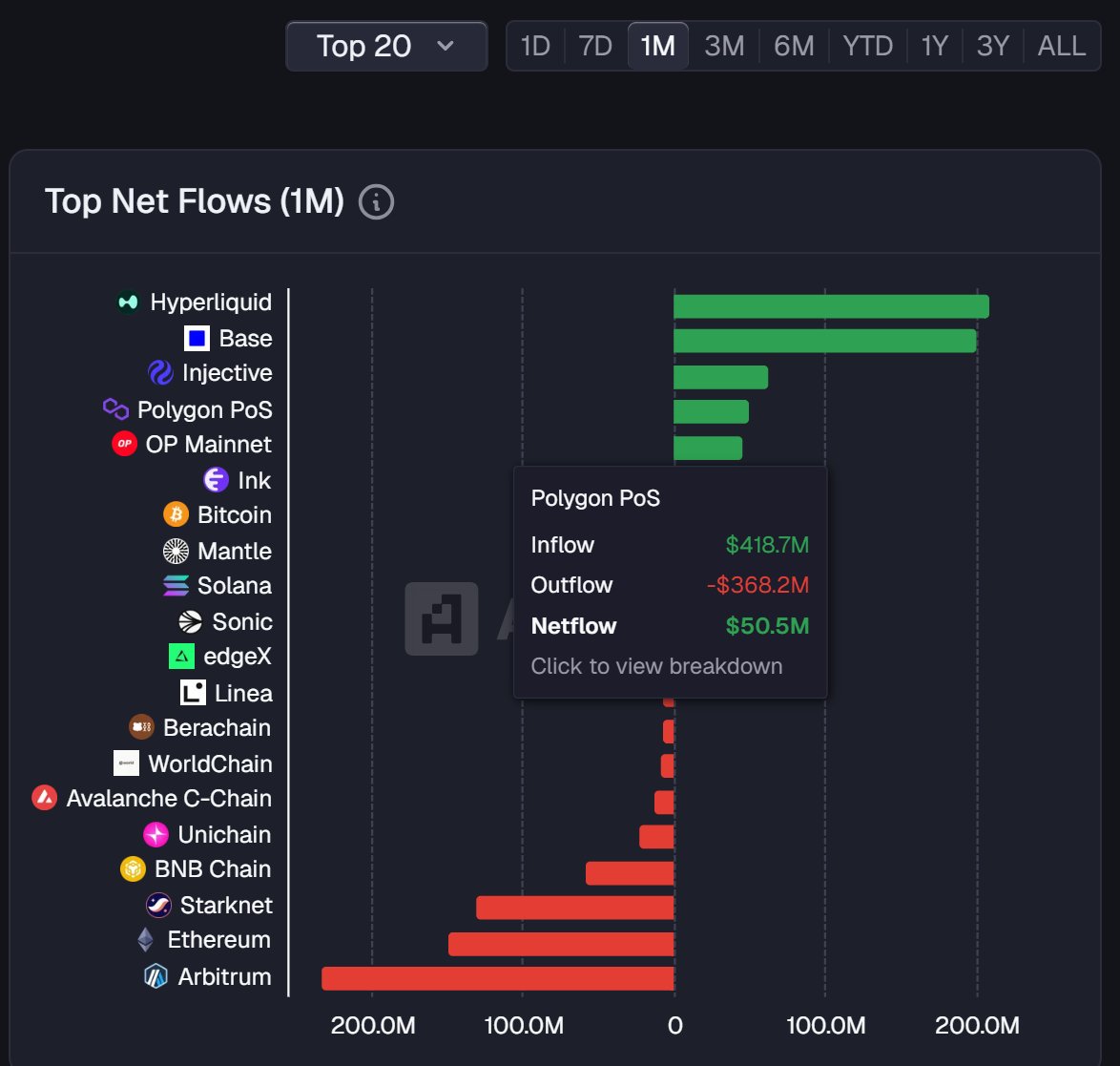
Task: Choose the YTD time range
Action: (x=867, y=46)
